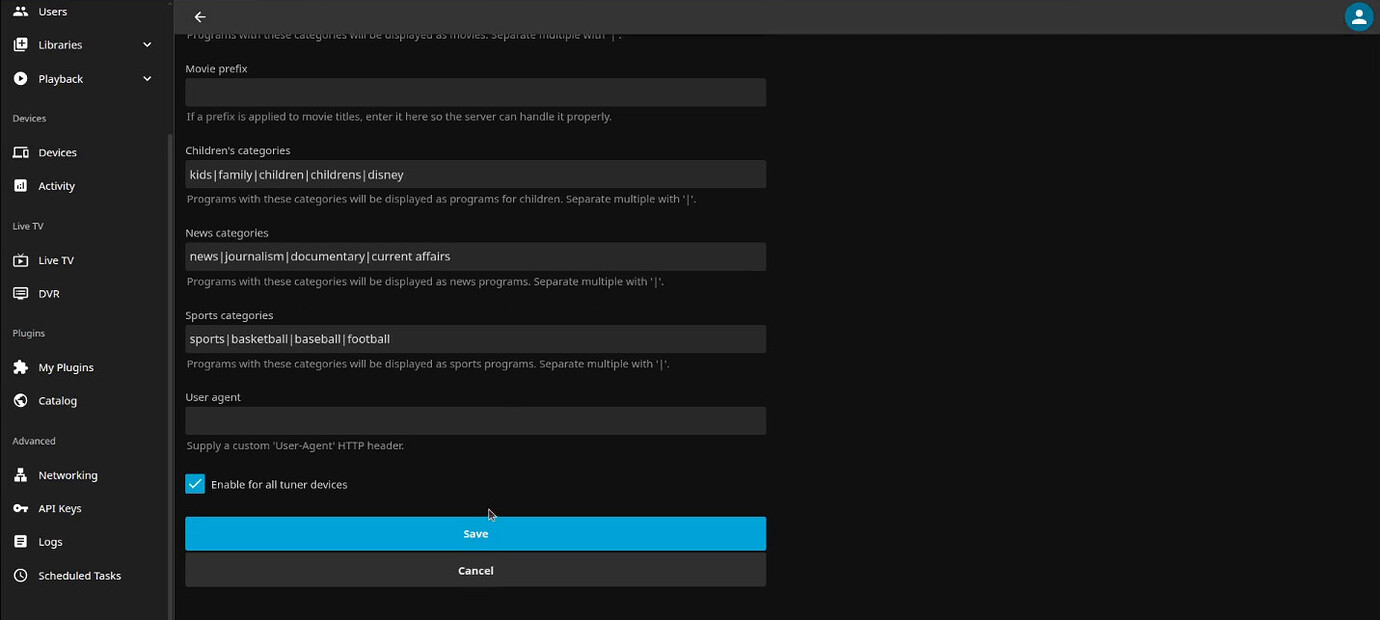The image size is (1380, 620).
Task: Toggle Enable for all tuner devices
Action: [x=196, y=484]
